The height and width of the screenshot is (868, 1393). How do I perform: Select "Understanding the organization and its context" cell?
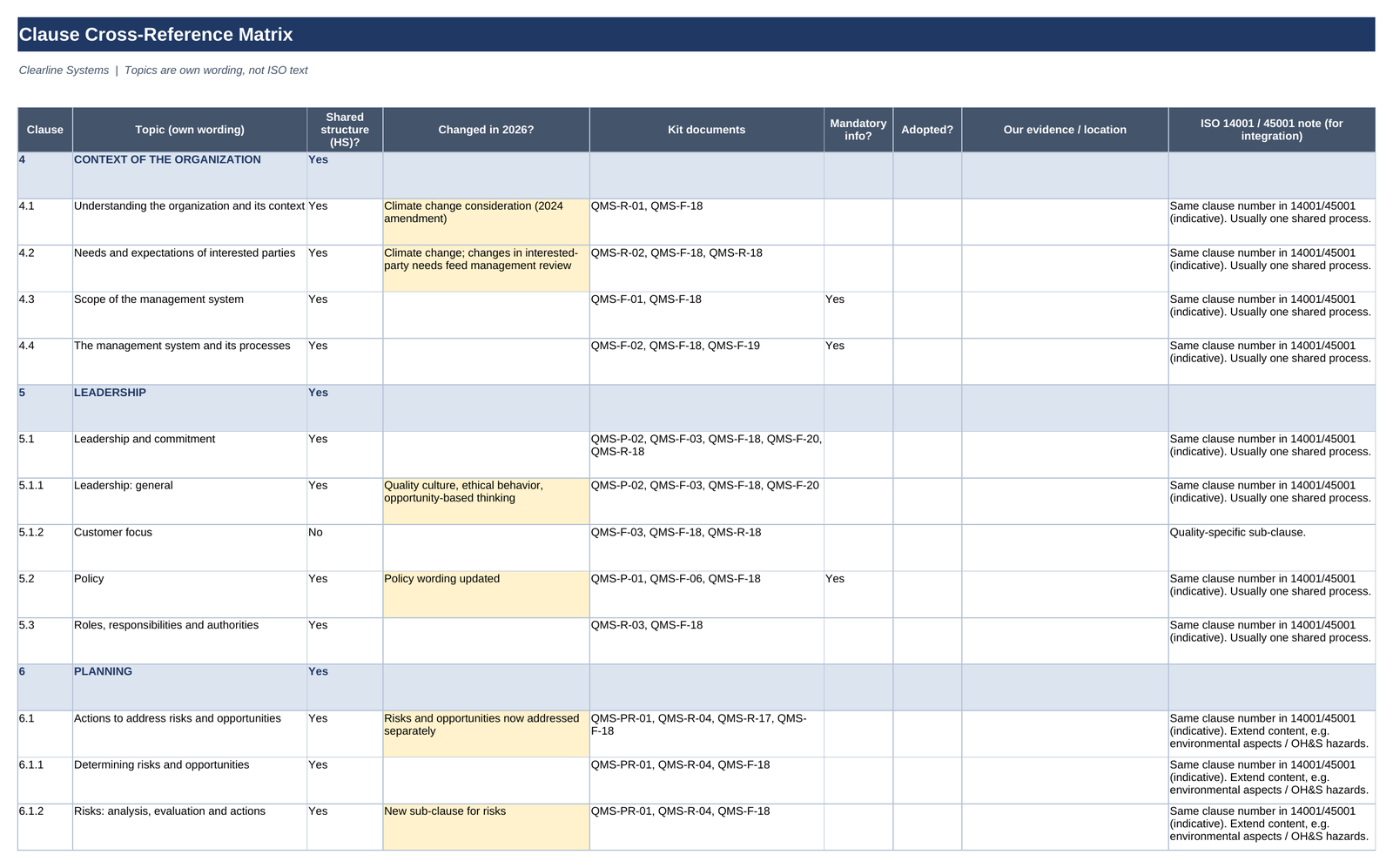190,222
